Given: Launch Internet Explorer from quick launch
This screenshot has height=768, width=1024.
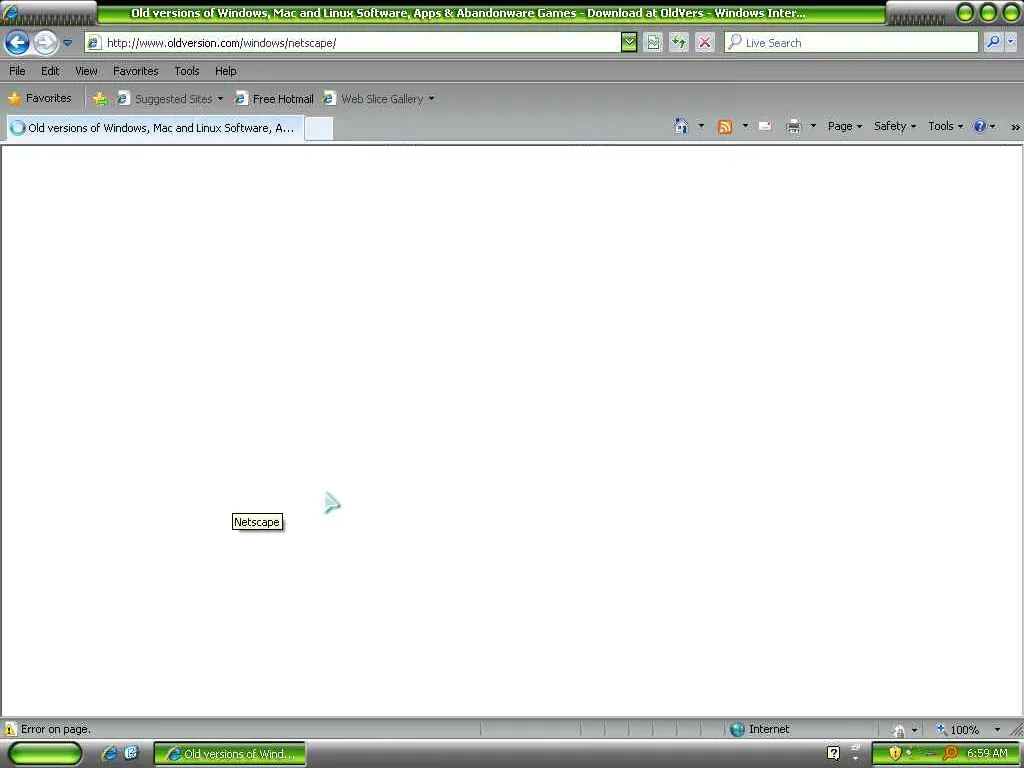Looking at the screenshot, I should click(110, 753).
